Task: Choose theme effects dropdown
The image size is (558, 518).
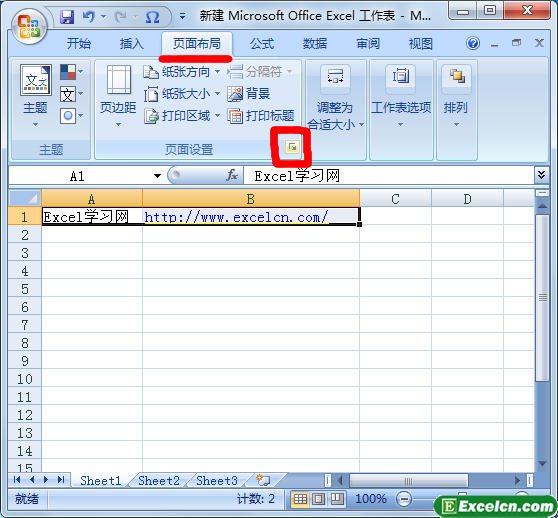Action: click(71, 116)
